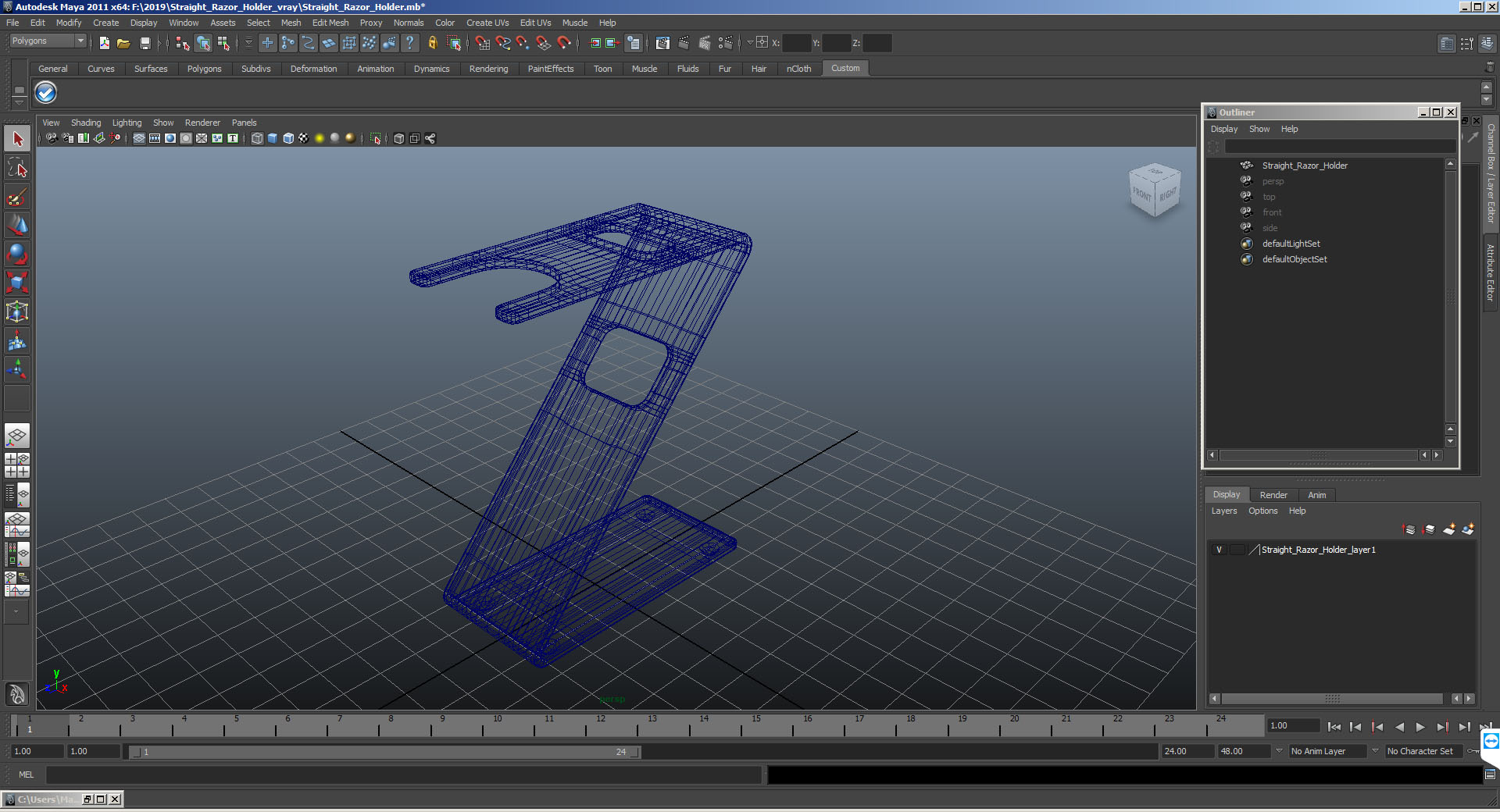
Task: Select the Universal Manipulator tool
Action: point(17,312)
